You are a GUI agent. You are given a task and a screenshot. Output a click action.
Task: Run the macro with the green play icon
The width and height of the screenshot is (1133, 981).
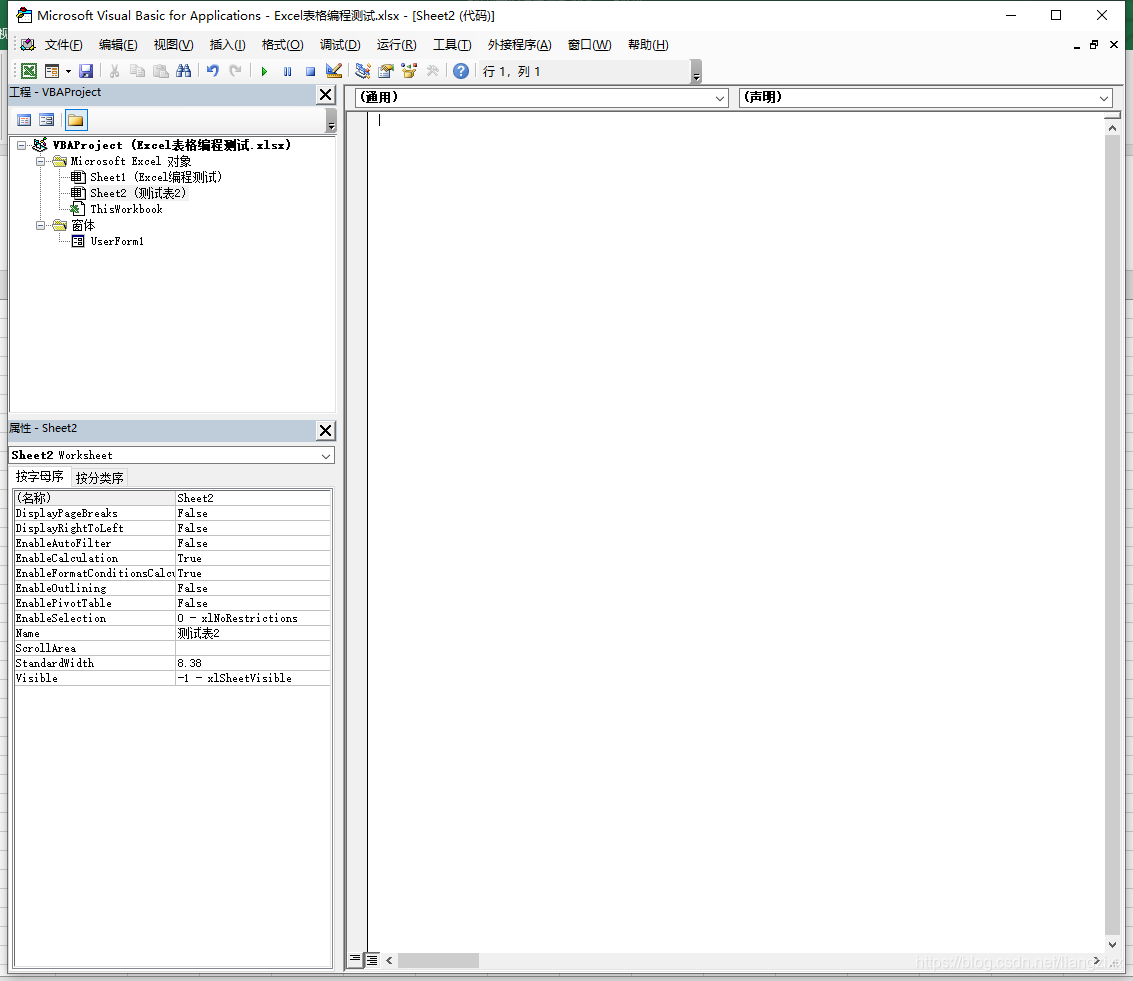coord(264,71)
